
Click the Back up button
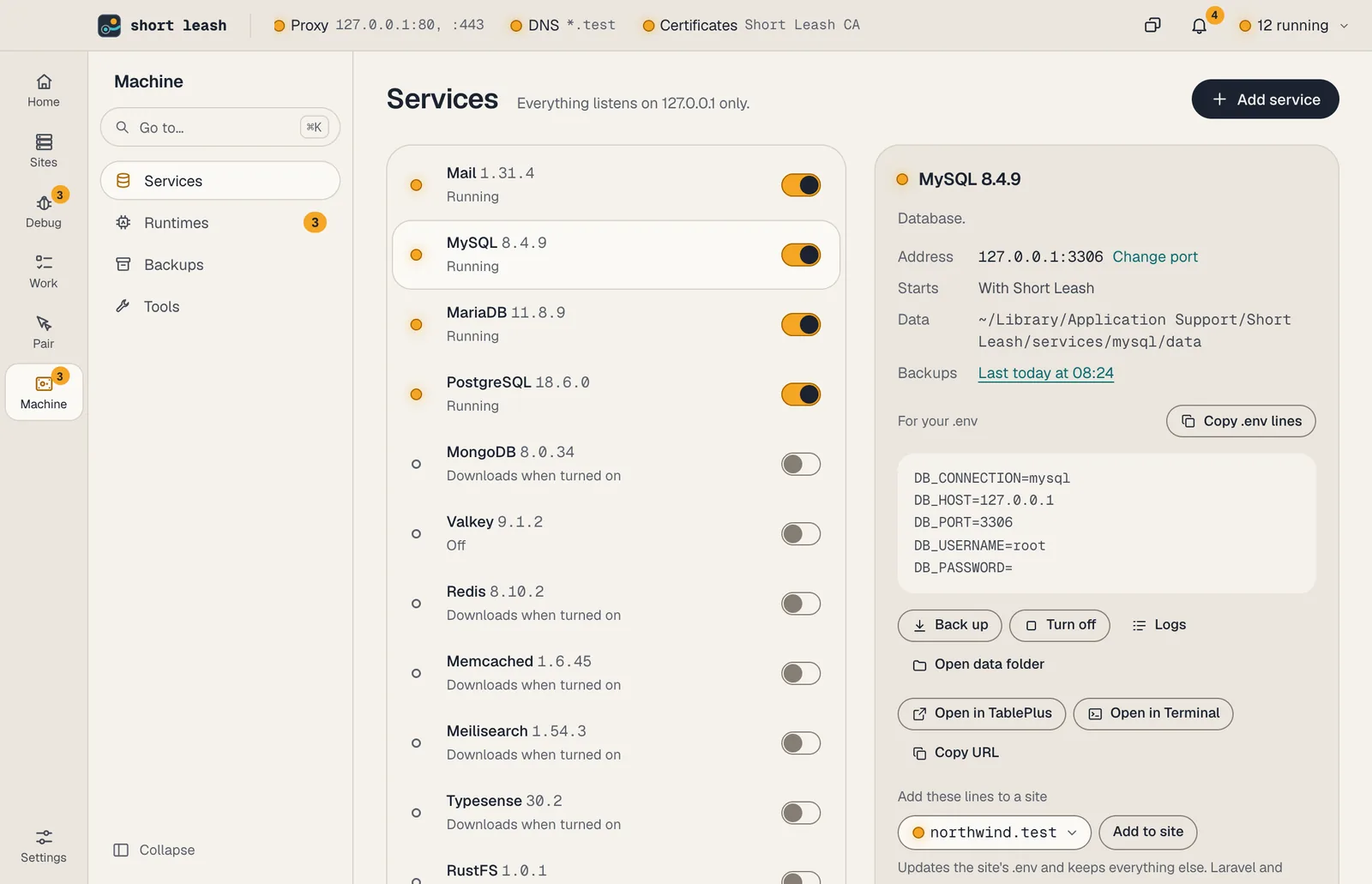pyautogui.click(x=949, y=625)
